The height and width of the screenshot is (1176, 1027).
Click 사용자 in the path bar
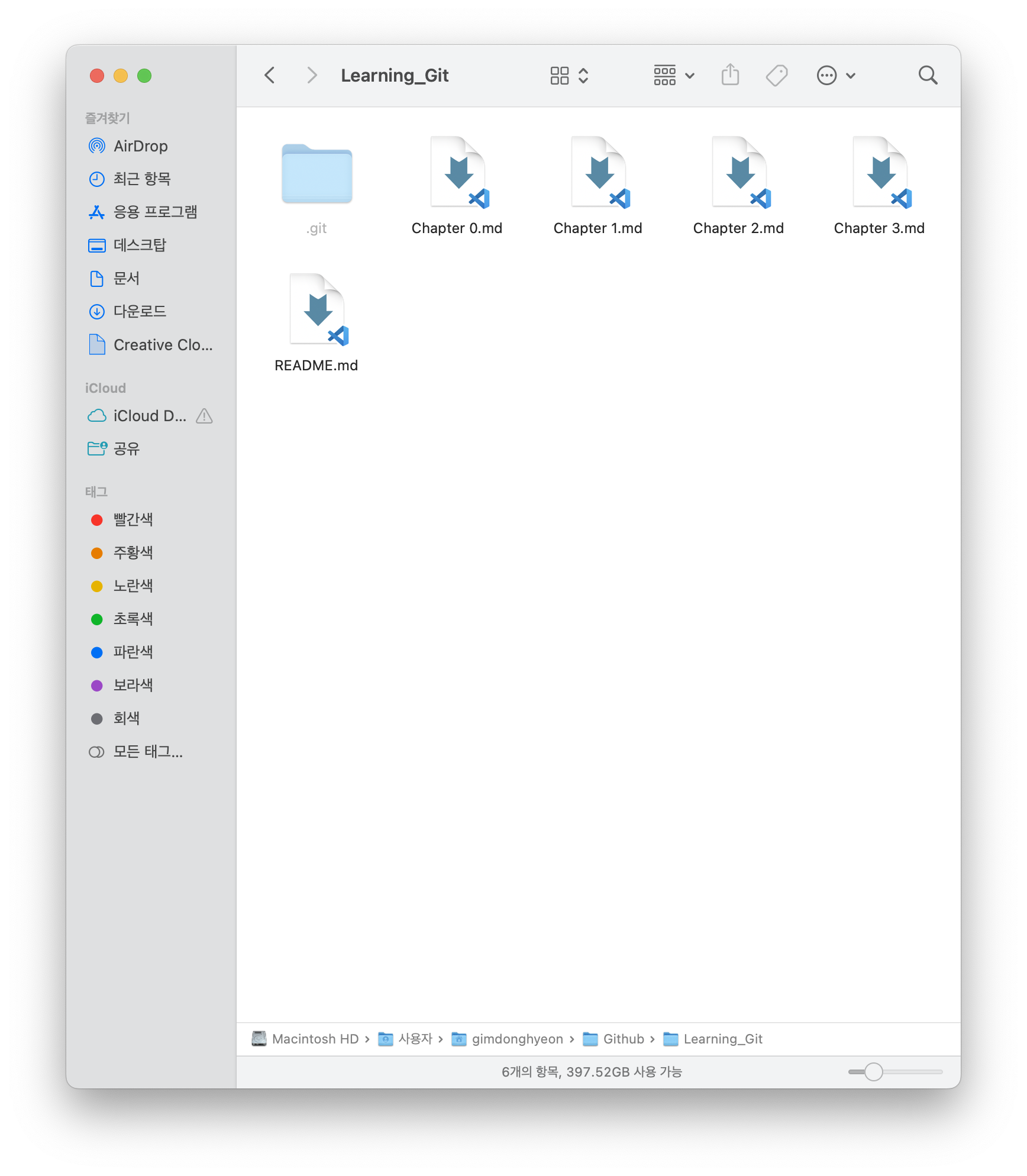point(406,1039)
